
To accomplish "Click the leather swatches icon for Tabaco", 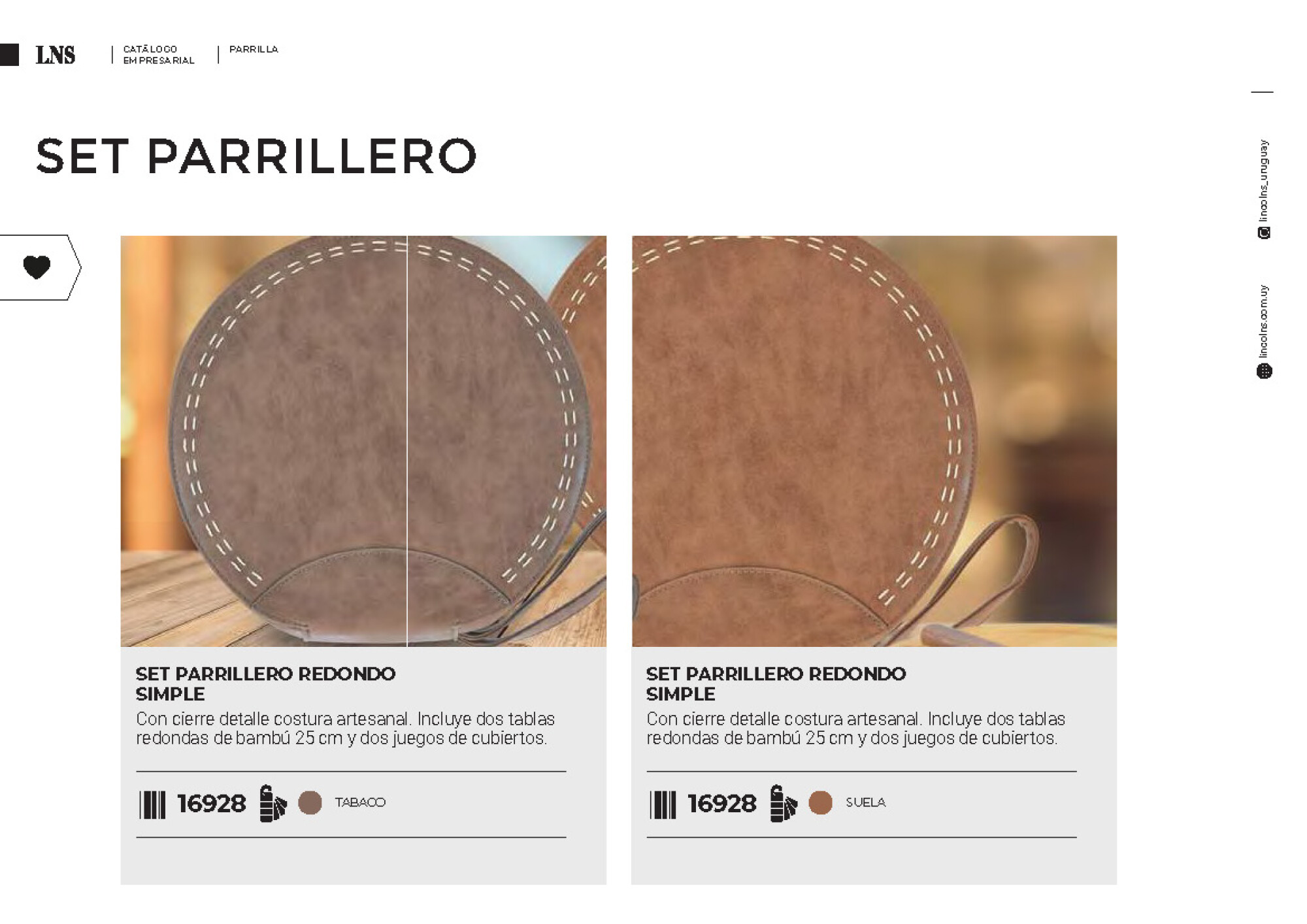I will pos(273,803).
